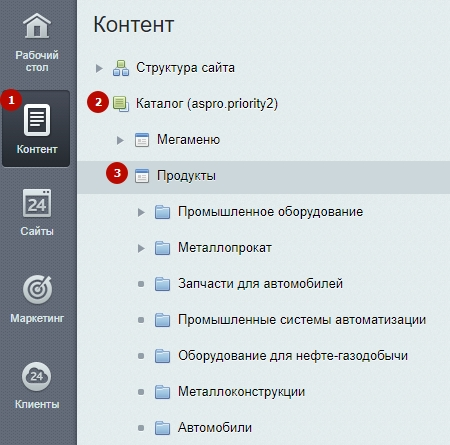
Task: Open Оборудование для нефте-газодобычи section
Action: (x=293, y=356)
